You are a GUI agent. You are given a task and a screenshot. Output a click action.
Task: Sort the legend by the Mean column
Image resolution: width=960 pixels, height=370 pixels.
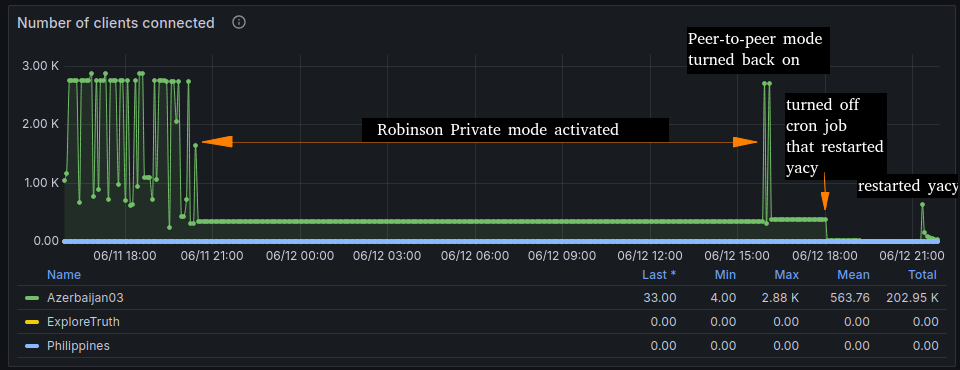853,274
